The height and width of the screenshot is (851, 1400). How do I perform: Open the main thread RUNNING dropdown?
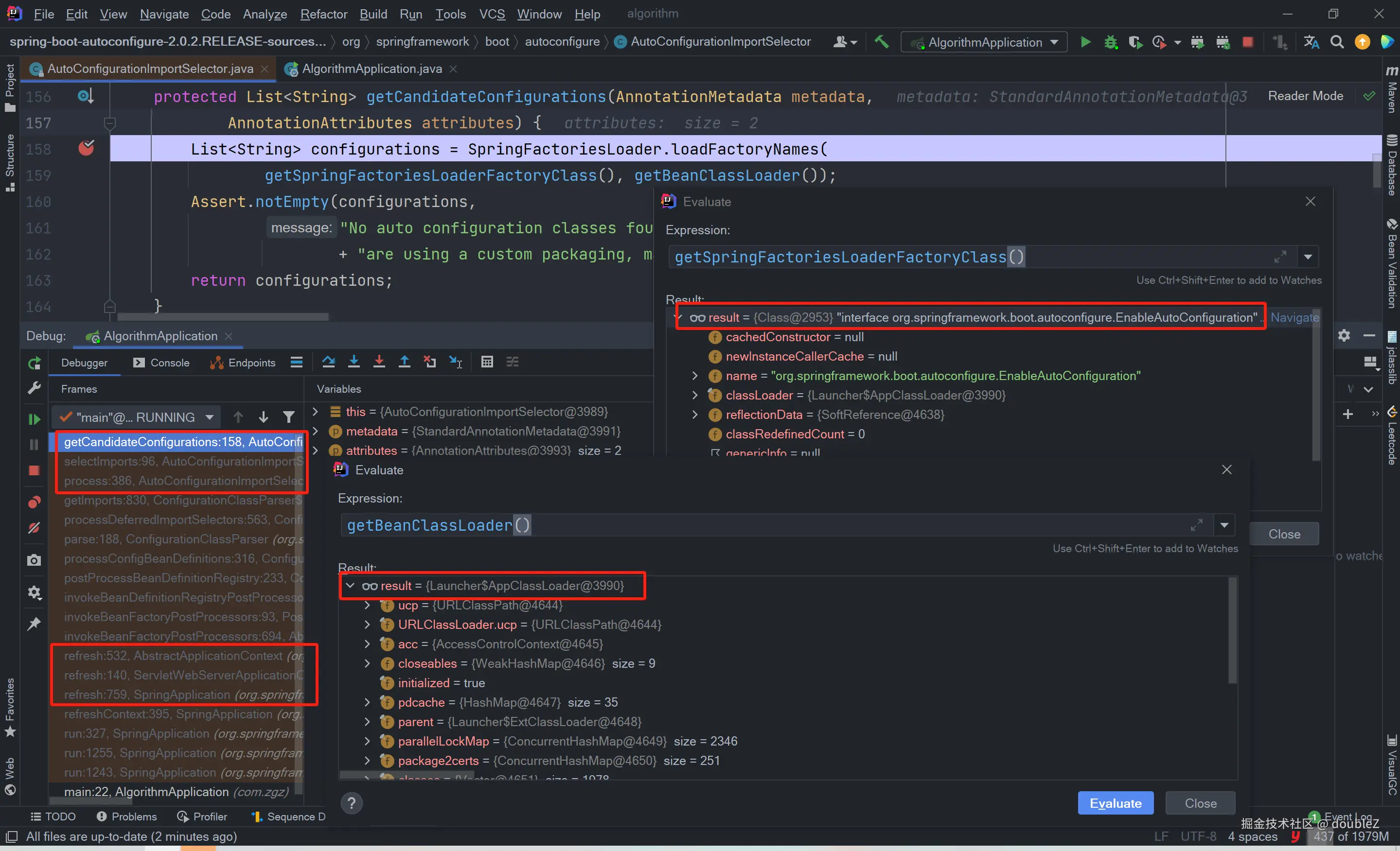[x=136, y=417]
